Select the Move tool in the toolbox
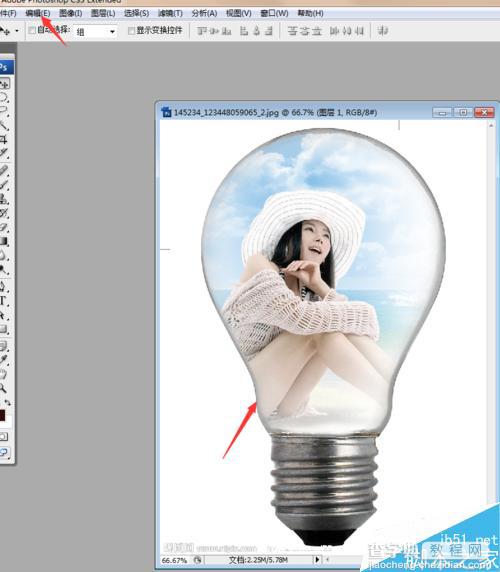500x572 pixels. [4, 84]
